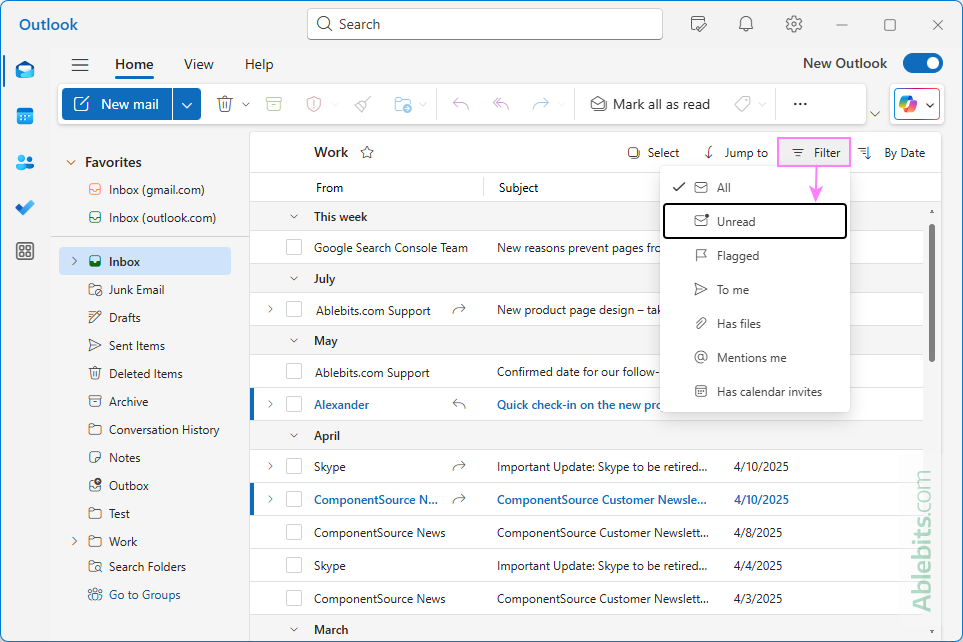Collapse the April message group
Image resolution: width=963 pixels, height=642 pixels.
click(294, 436)
